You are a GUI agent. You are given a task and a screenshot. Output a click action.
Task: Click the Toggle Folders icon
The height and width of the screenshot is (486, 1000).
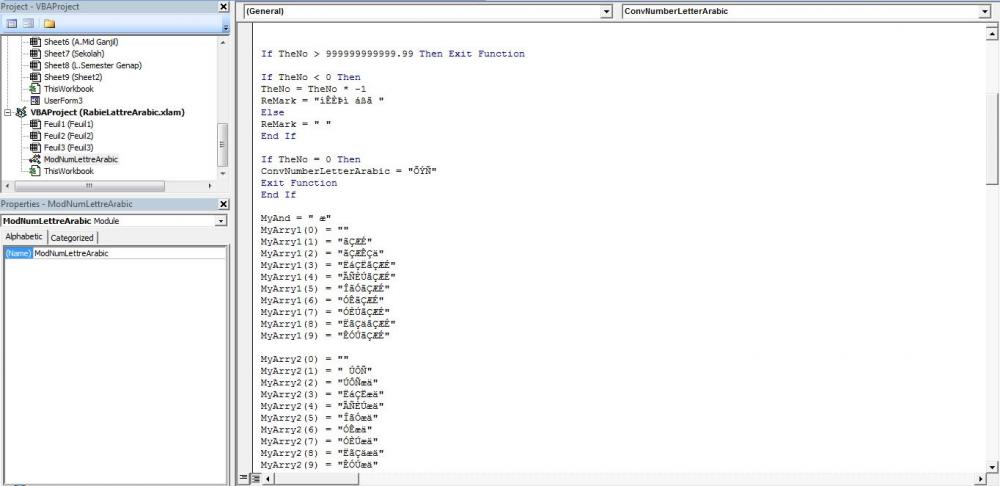tap(49, 23)
